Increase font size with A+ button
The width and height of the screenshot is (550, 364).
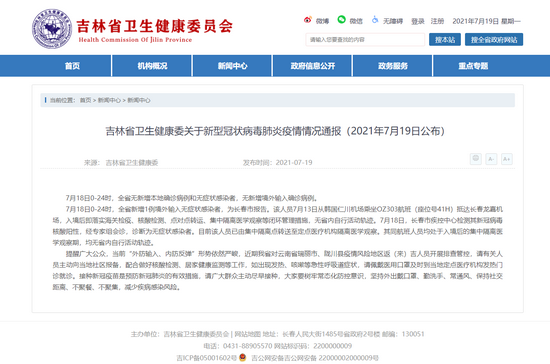click(507, 159)
